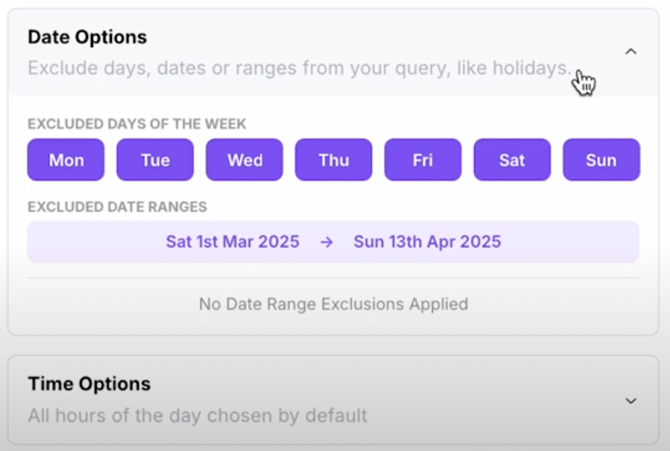This screenshot has height=451, width=670.
Task: Toggle Thu excluded day
Action: click(x=334, y=160)
